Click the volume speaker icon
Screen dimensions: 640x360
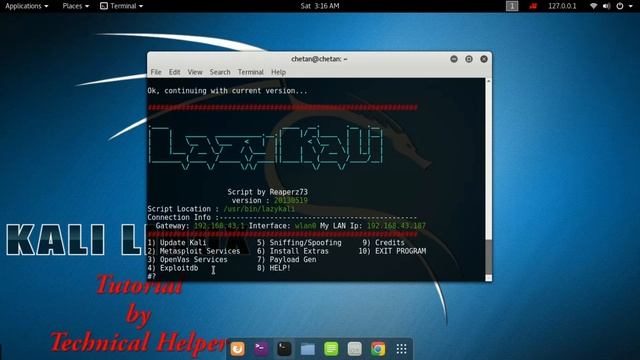point(607,6)
